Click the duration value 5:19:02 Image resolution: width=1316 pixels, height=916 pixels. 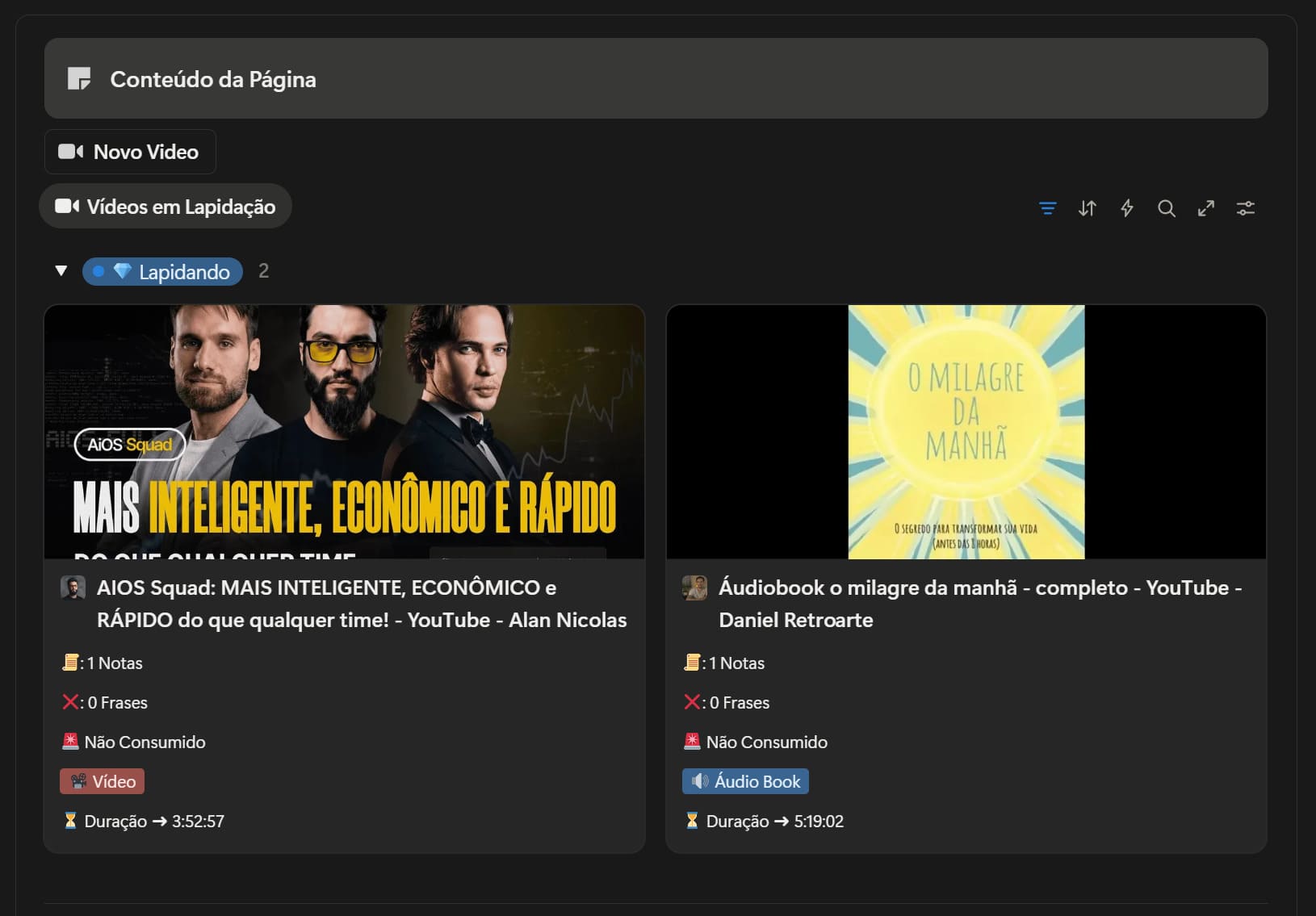coord(819,822)
